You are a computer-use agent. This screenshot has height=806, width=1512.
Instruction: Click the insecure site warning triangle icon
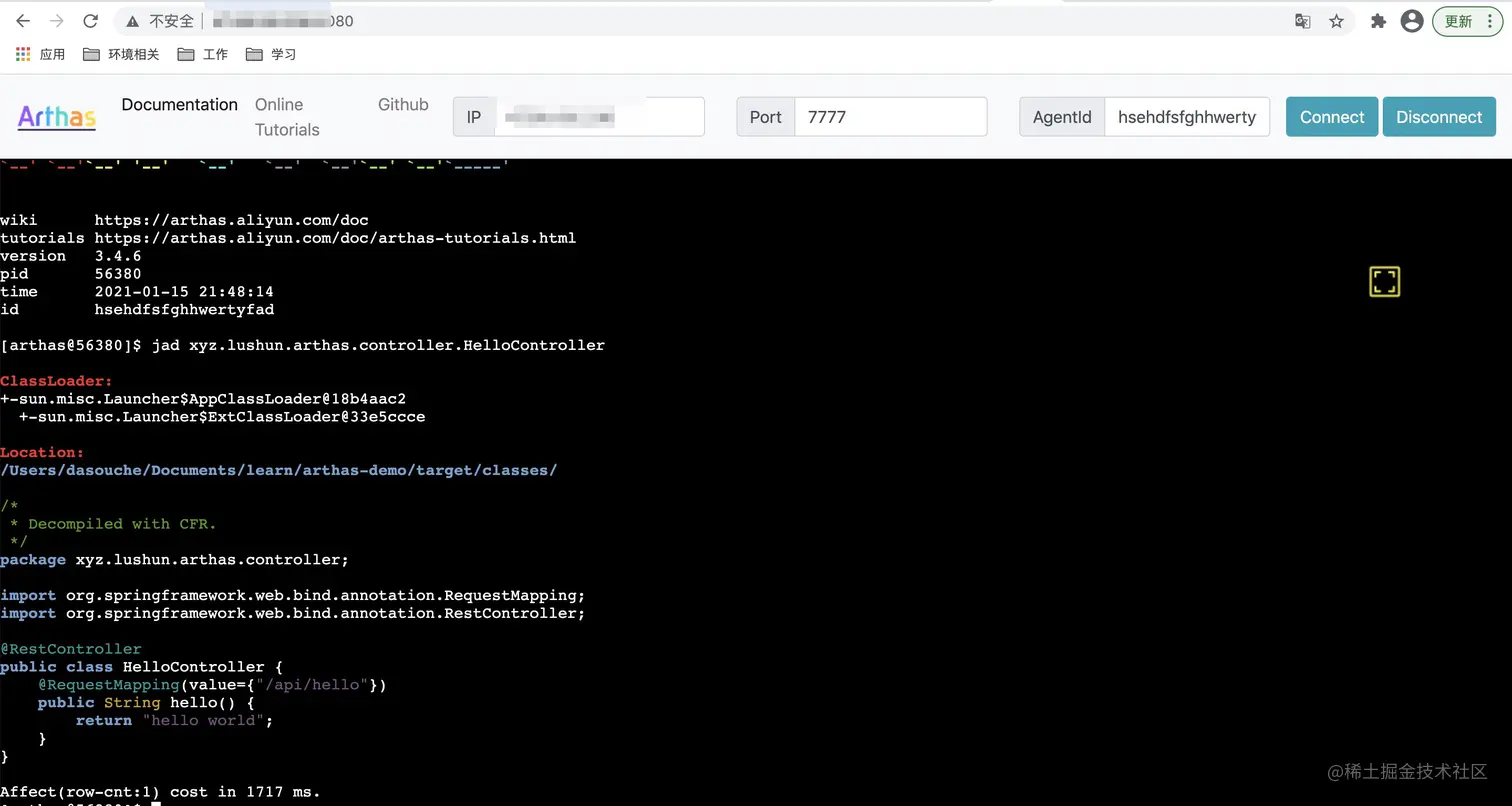(x=132, y=21)
